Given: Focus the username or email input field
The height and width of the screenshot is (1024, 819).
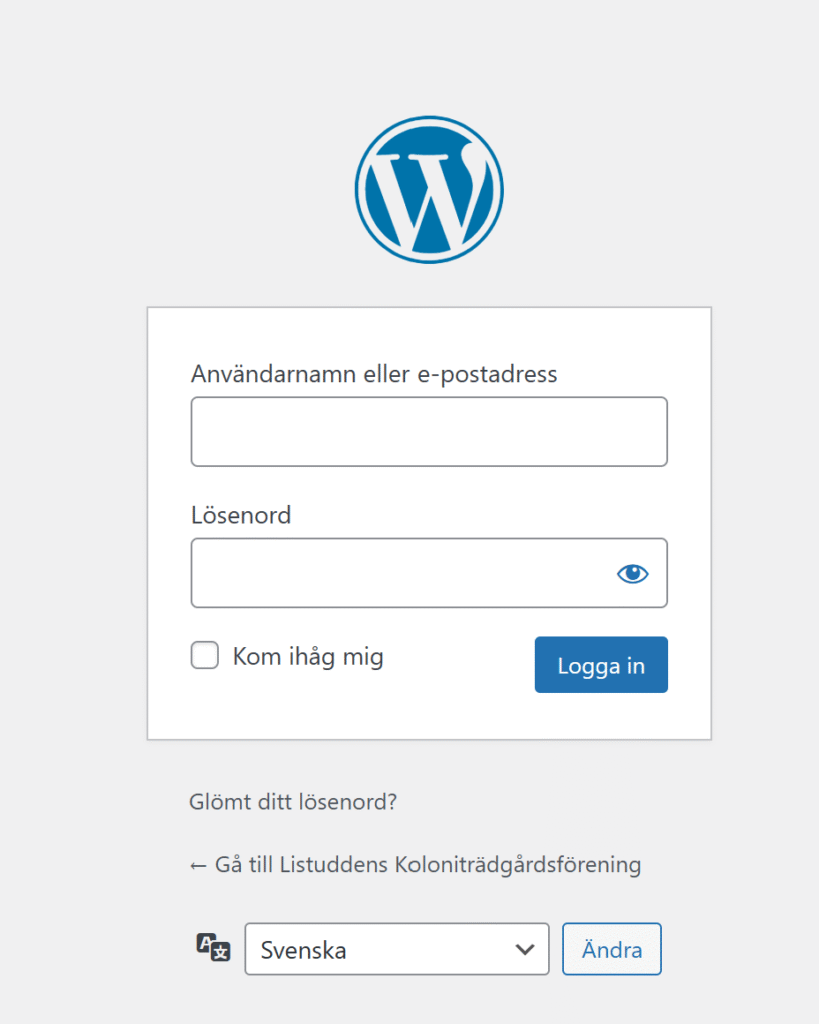Looking at the screenshot, I should pos(429,432).
